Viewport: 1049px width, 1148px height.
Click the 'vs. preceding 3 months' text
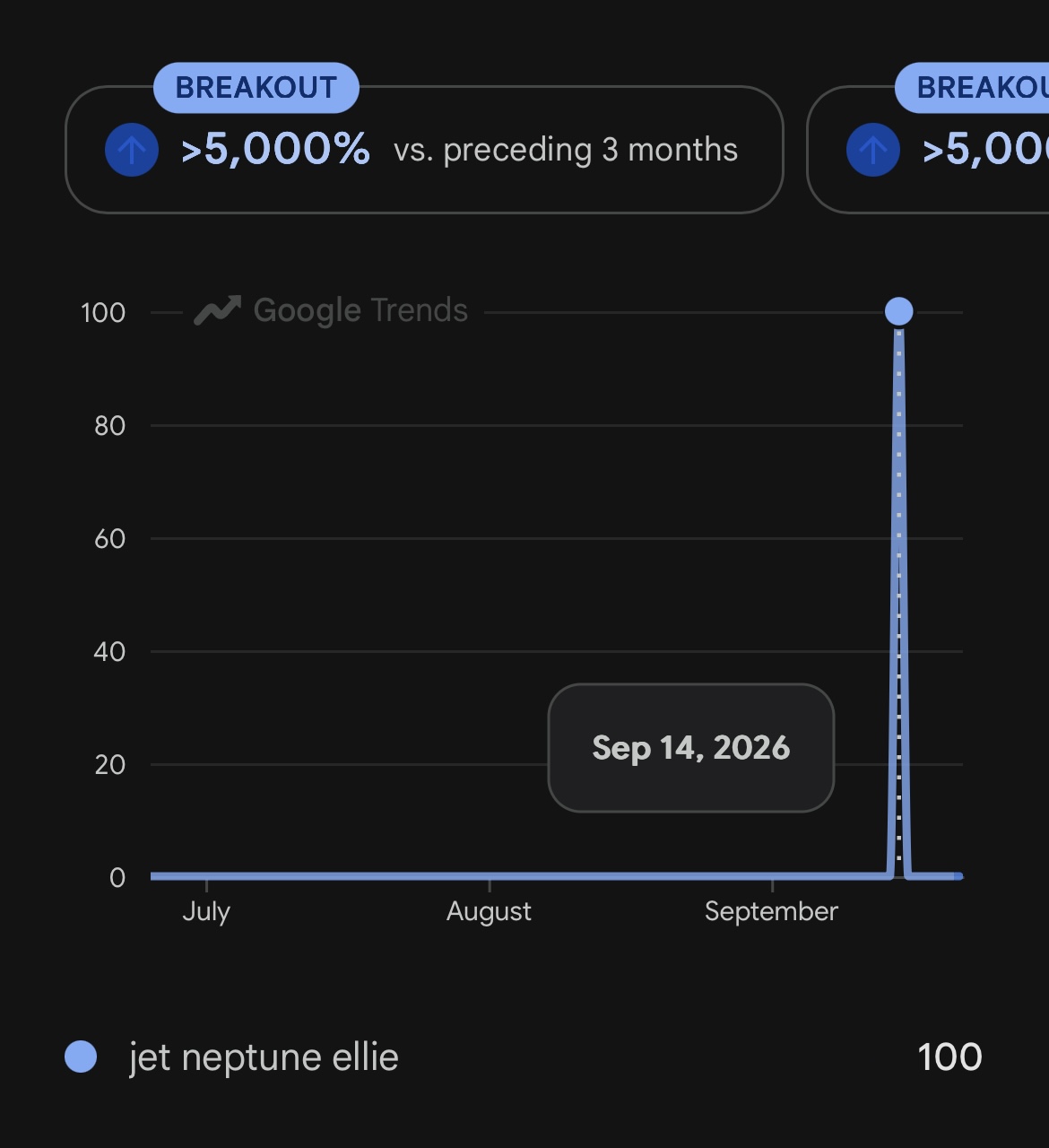[566, 150]
